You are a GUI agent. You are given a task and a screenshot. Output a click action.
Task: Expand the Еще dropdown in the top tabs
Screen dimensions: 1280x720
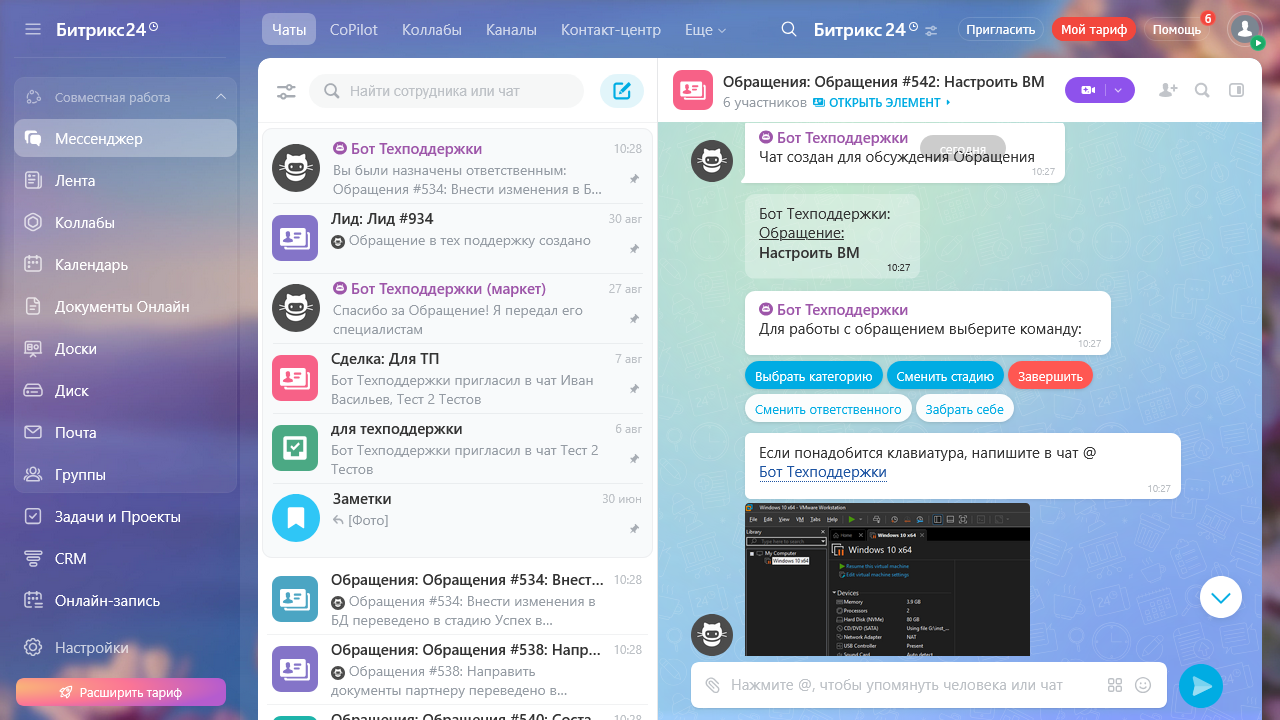click(x=705, y=30)
